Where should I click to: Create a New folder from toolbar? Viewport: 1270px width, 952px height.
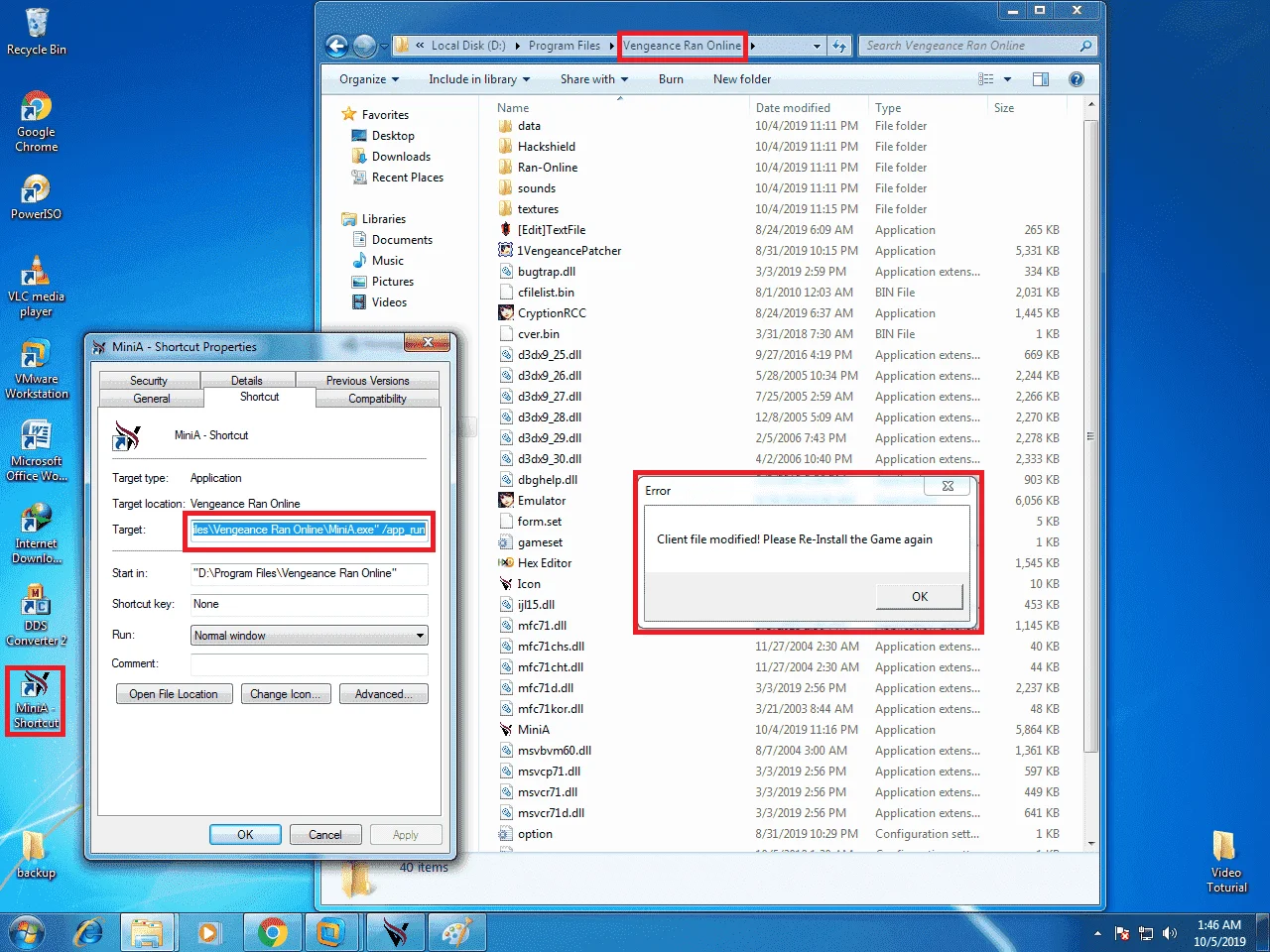(742, 79)
